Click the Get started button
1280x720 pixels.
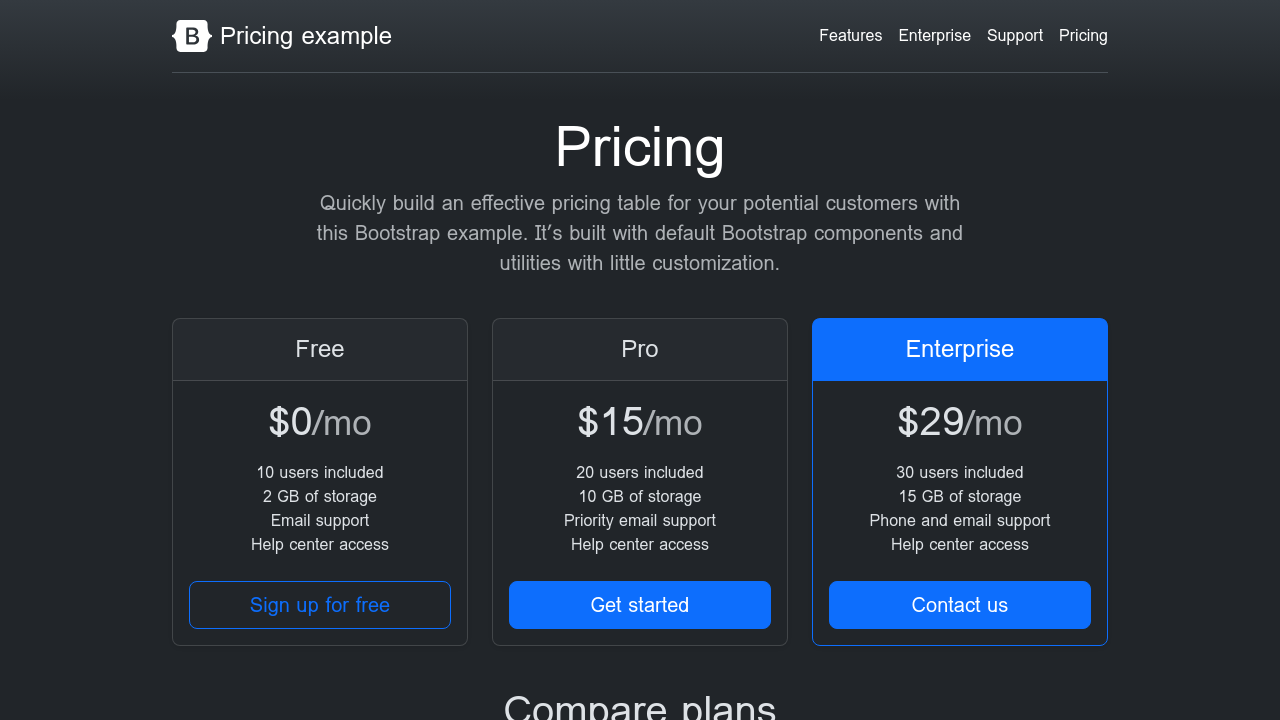[640, 605]
